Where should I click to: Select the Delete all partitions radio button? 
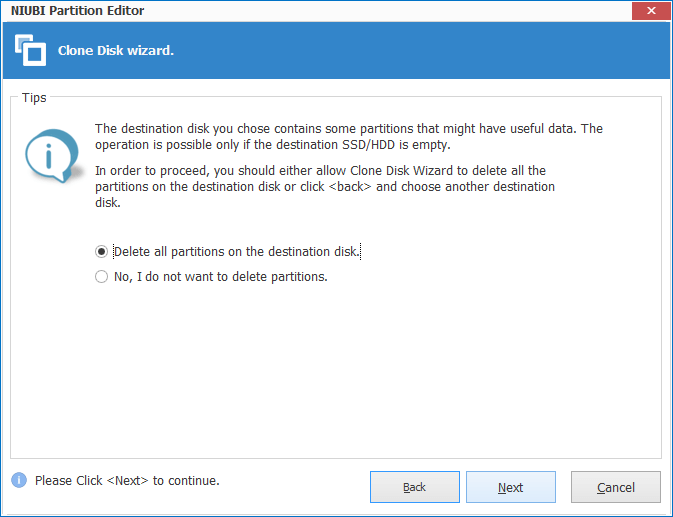click(x=101, y=252)
